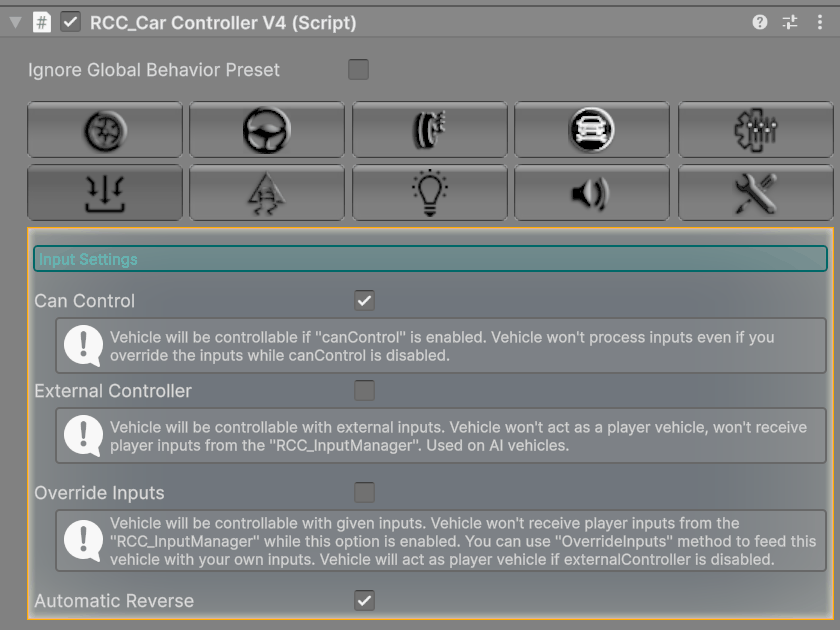Image resolution: width=840 pixels, height=630 pixels.
Task: Click the Can Control label
Action: 85,301
